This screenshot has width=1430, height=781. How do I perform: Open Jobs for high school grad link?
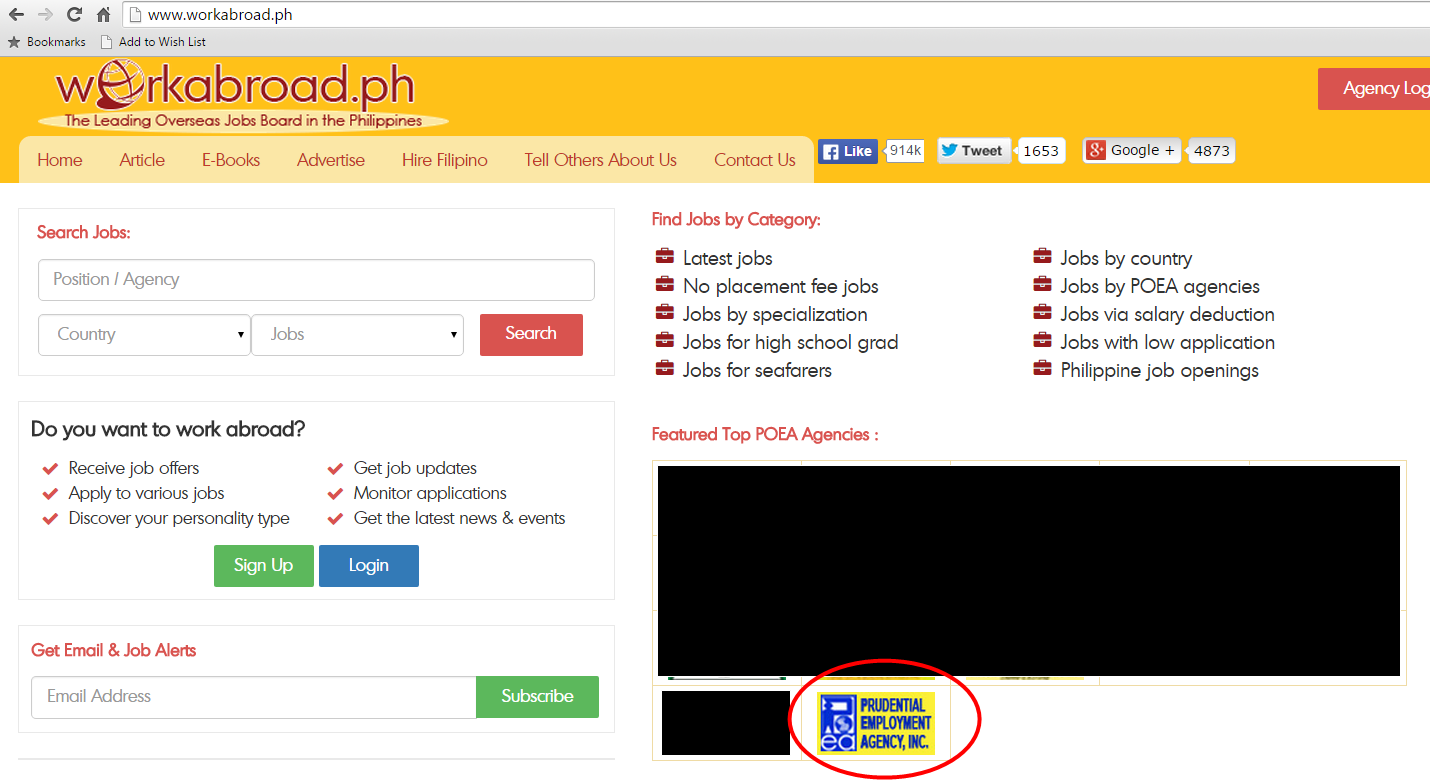click(x=791, y=343)
